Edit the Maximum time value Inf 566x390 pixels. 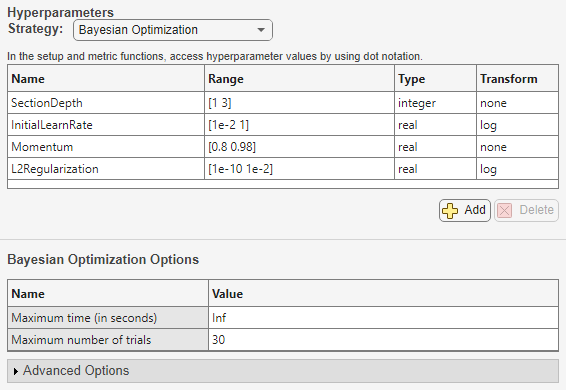[383, 318]
